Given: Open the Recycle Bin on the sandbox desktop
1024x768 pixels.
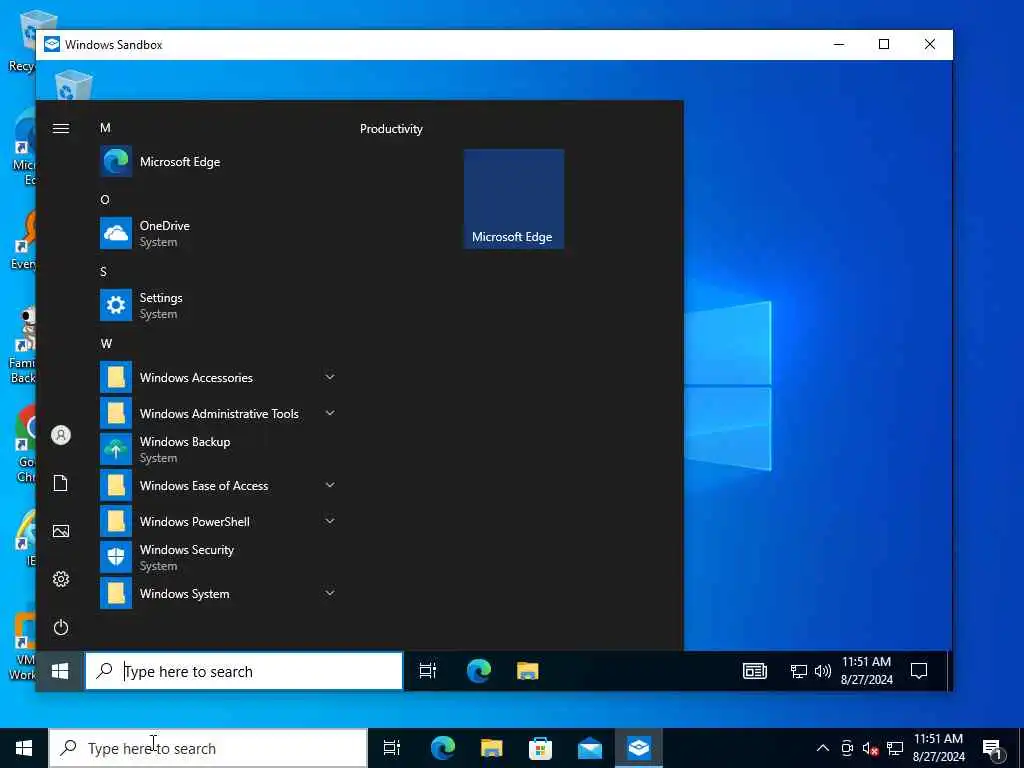Looking at the screenshot, I should coord(73,85).
